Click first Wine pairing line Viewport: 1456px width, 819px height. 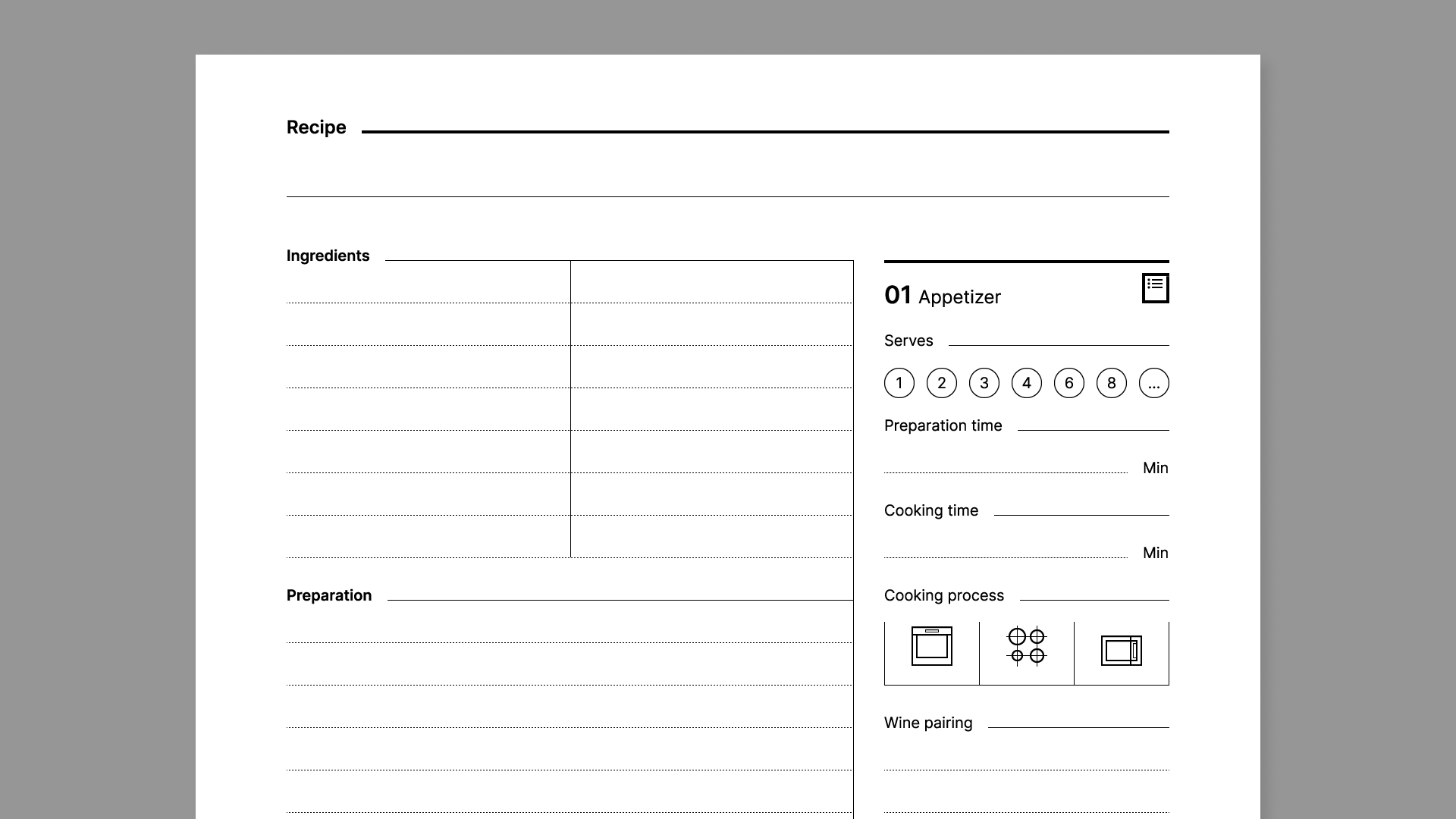(x=1026, y=761)
